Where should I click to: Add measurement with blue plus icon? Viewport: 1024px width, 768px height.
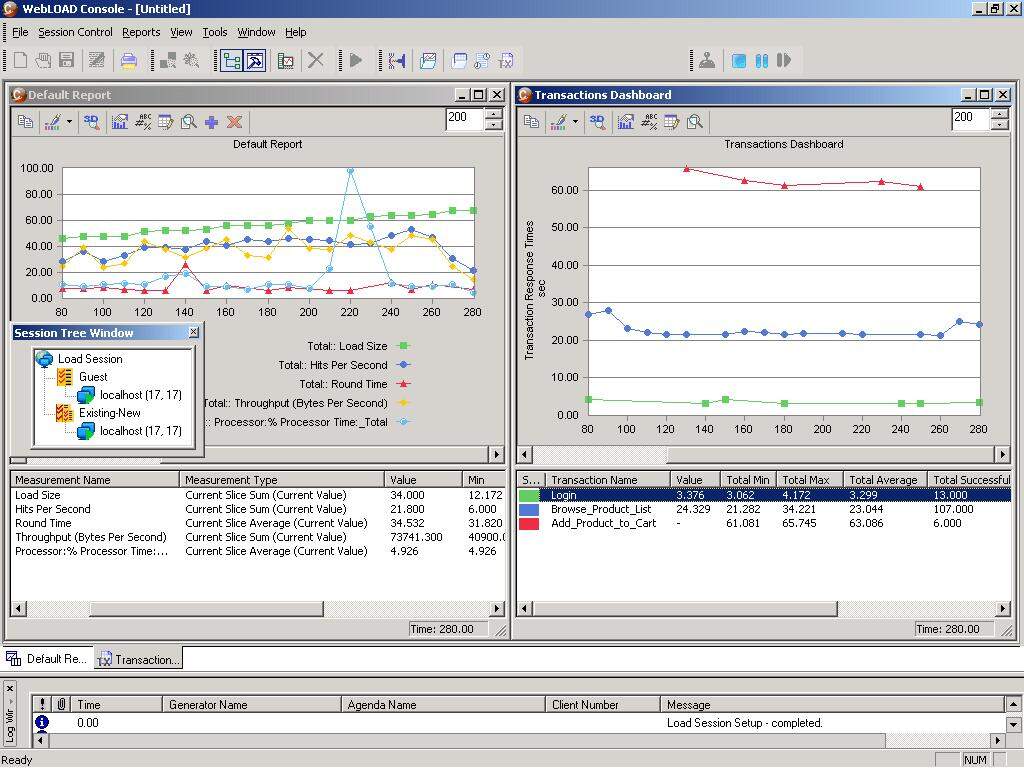pyautogui.click(x=211, y=122)
